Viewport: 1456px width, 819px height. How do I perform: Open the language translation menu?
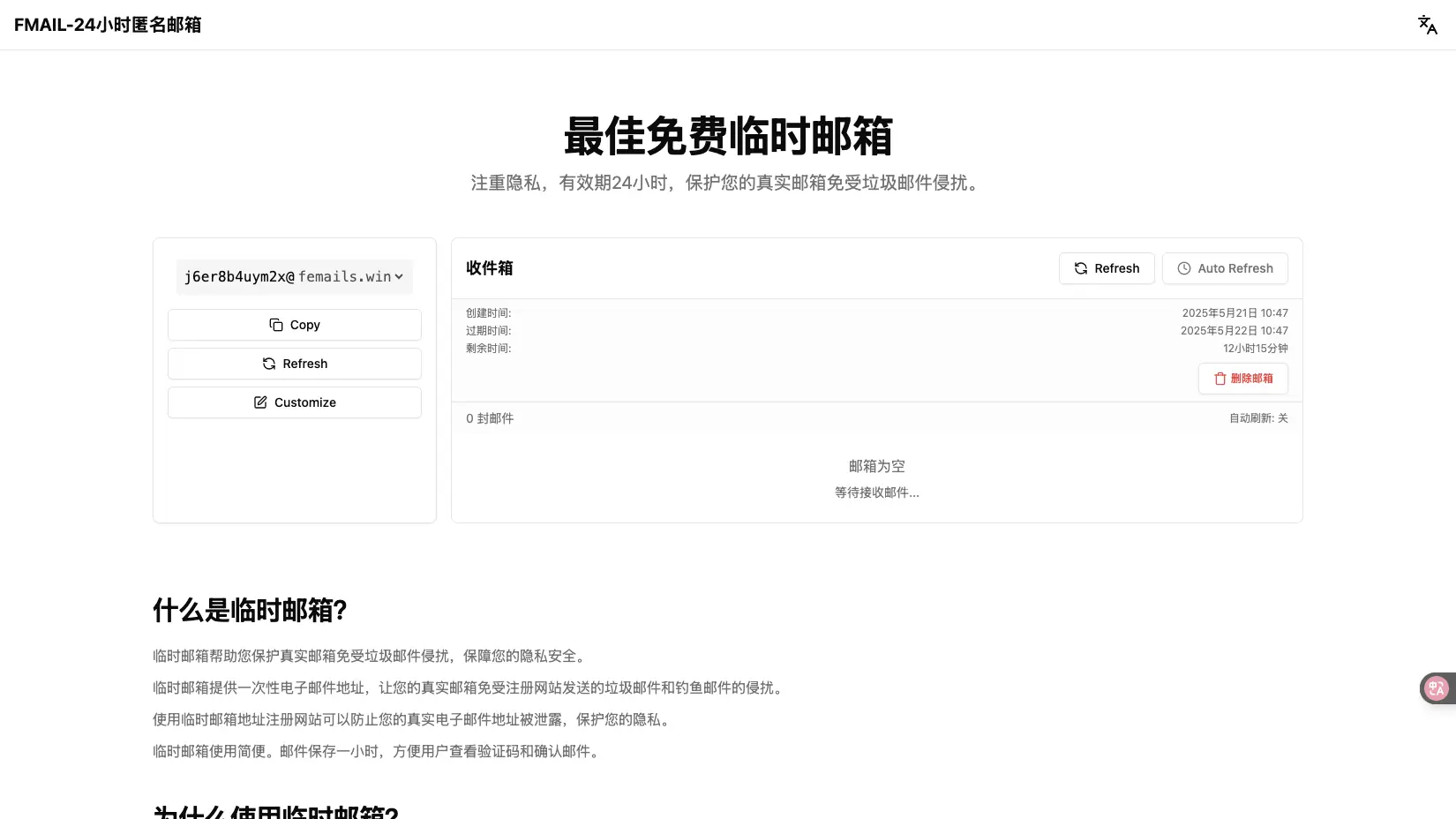[1427, 25]
